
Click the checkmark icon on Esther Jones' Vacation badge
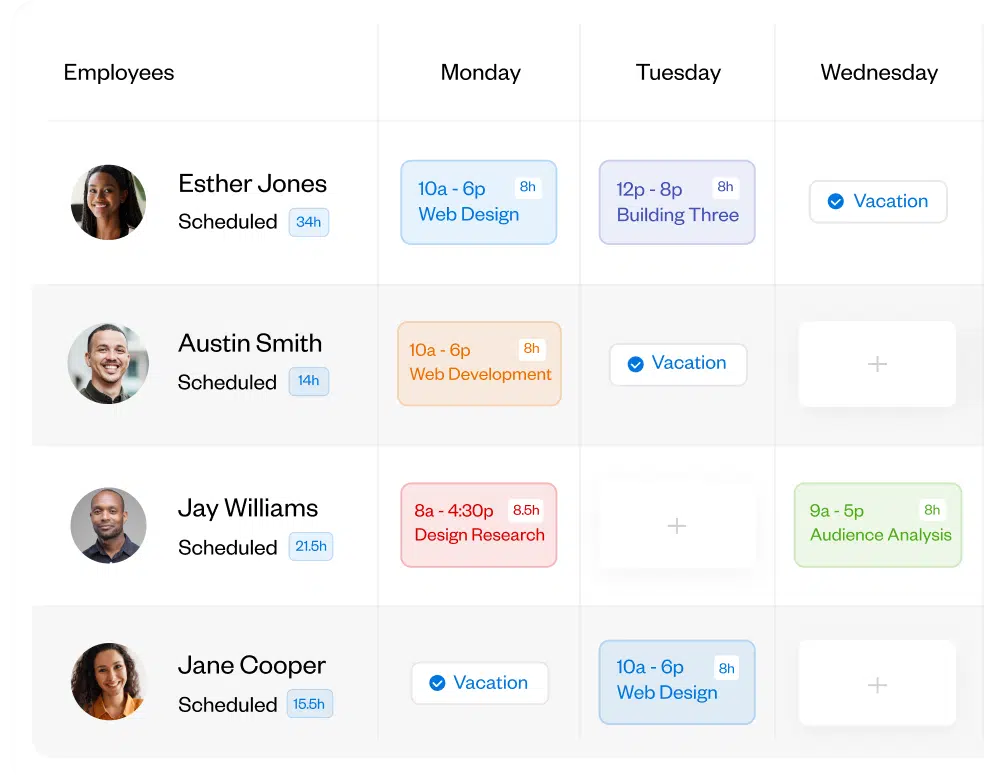pyautogui.click(x=836, y=201)
